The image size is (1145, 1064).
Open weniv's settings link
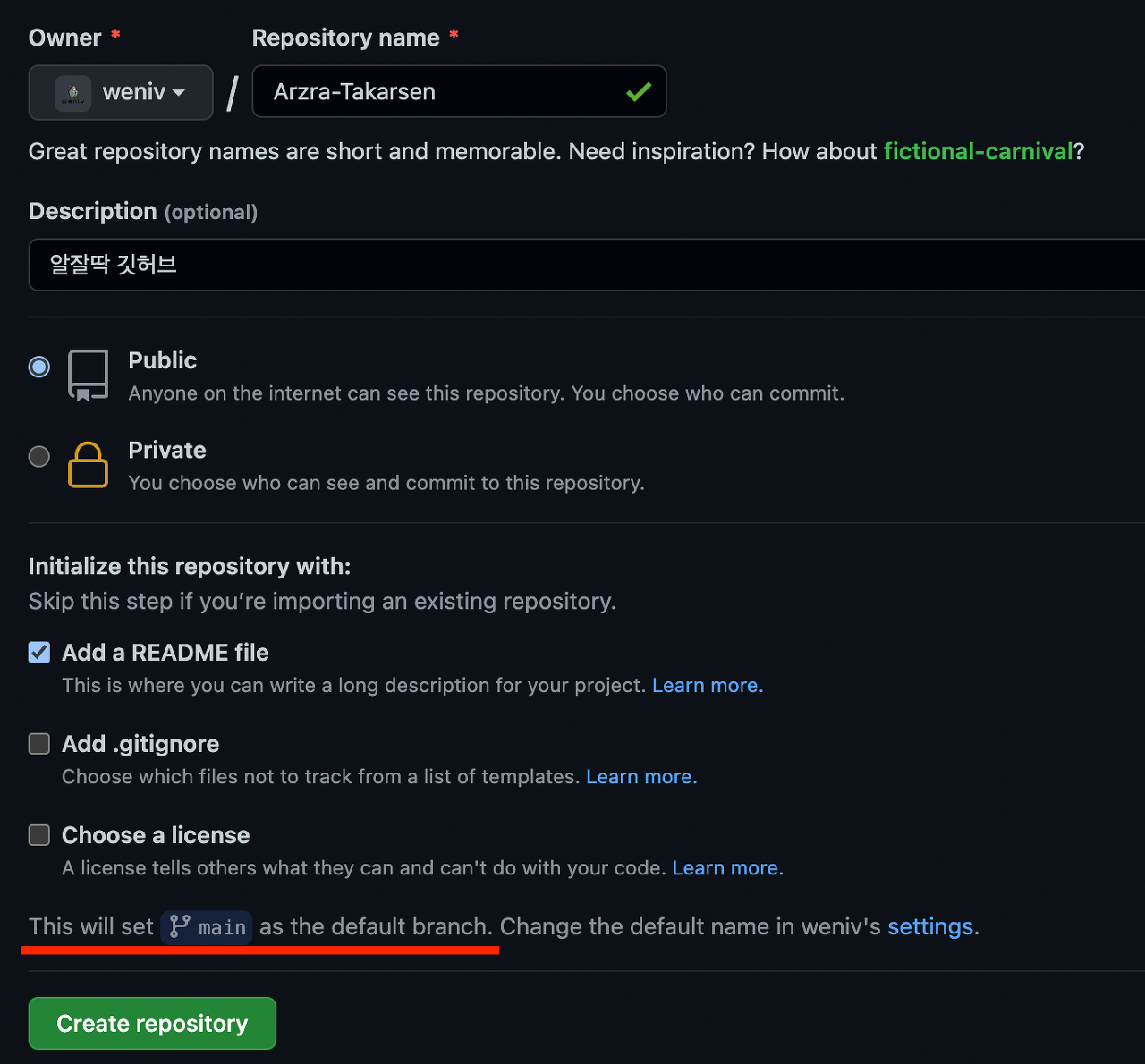tap(930, 926)
